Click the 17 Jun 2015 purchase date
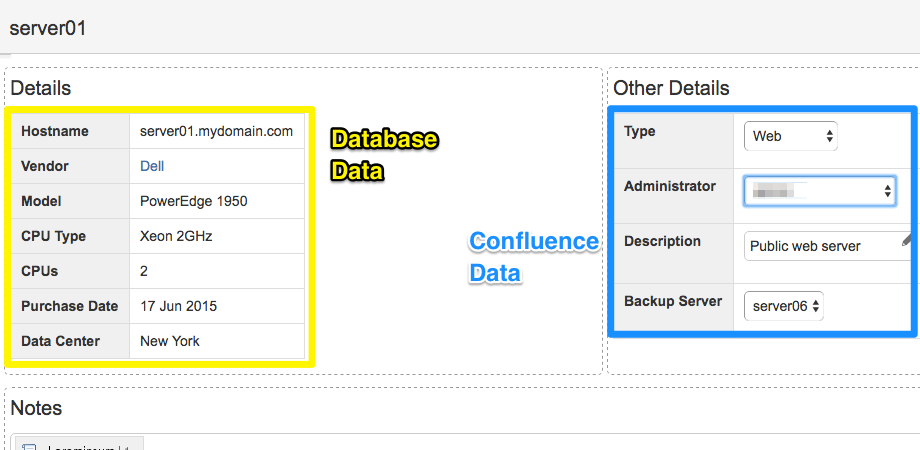This screenshot has height=450, width=920. click(178, 306)
